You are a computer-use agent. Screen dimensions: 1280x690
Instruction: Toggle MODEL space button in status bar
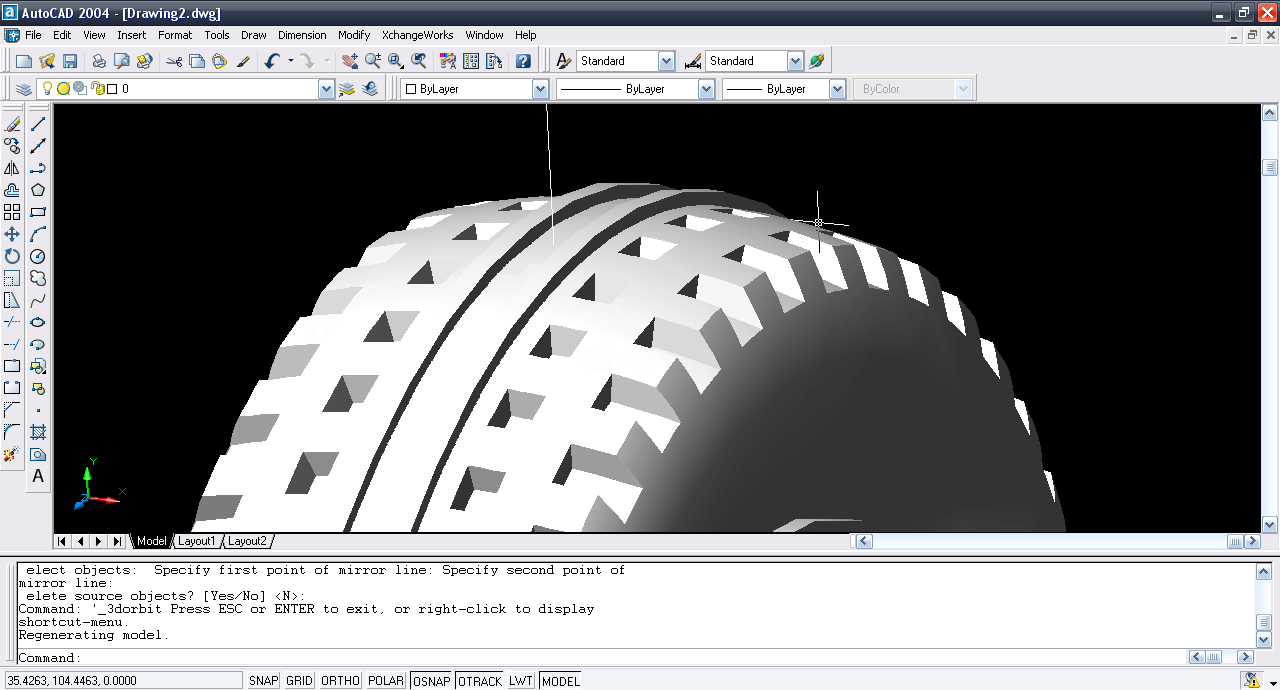(560, 681)
